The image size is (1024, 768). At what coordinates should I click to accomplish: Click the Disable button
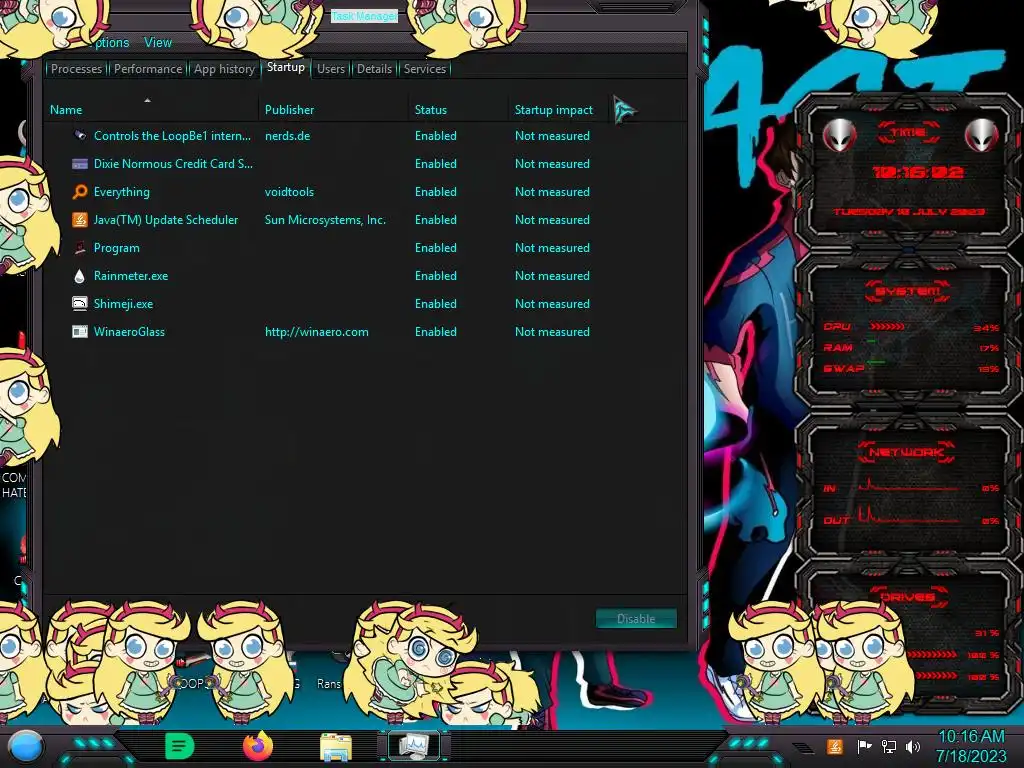(x=636, y=618)
